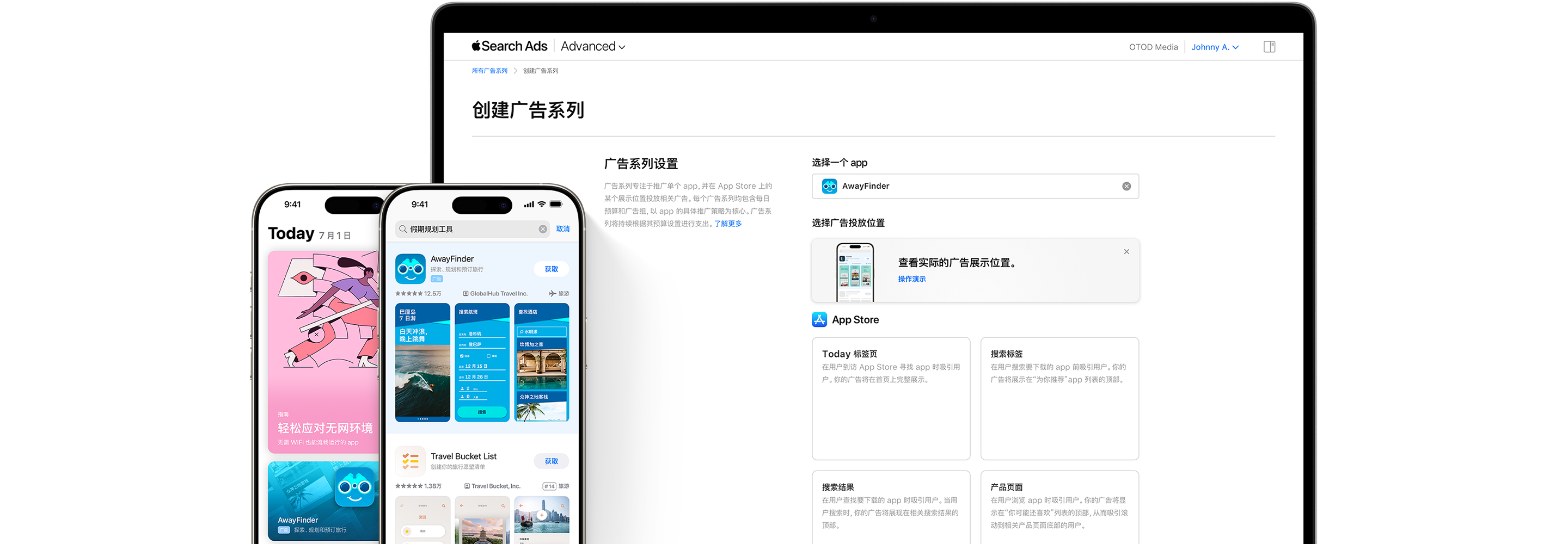Tap the magnifier icon in phone search

[x=403, y=230]
